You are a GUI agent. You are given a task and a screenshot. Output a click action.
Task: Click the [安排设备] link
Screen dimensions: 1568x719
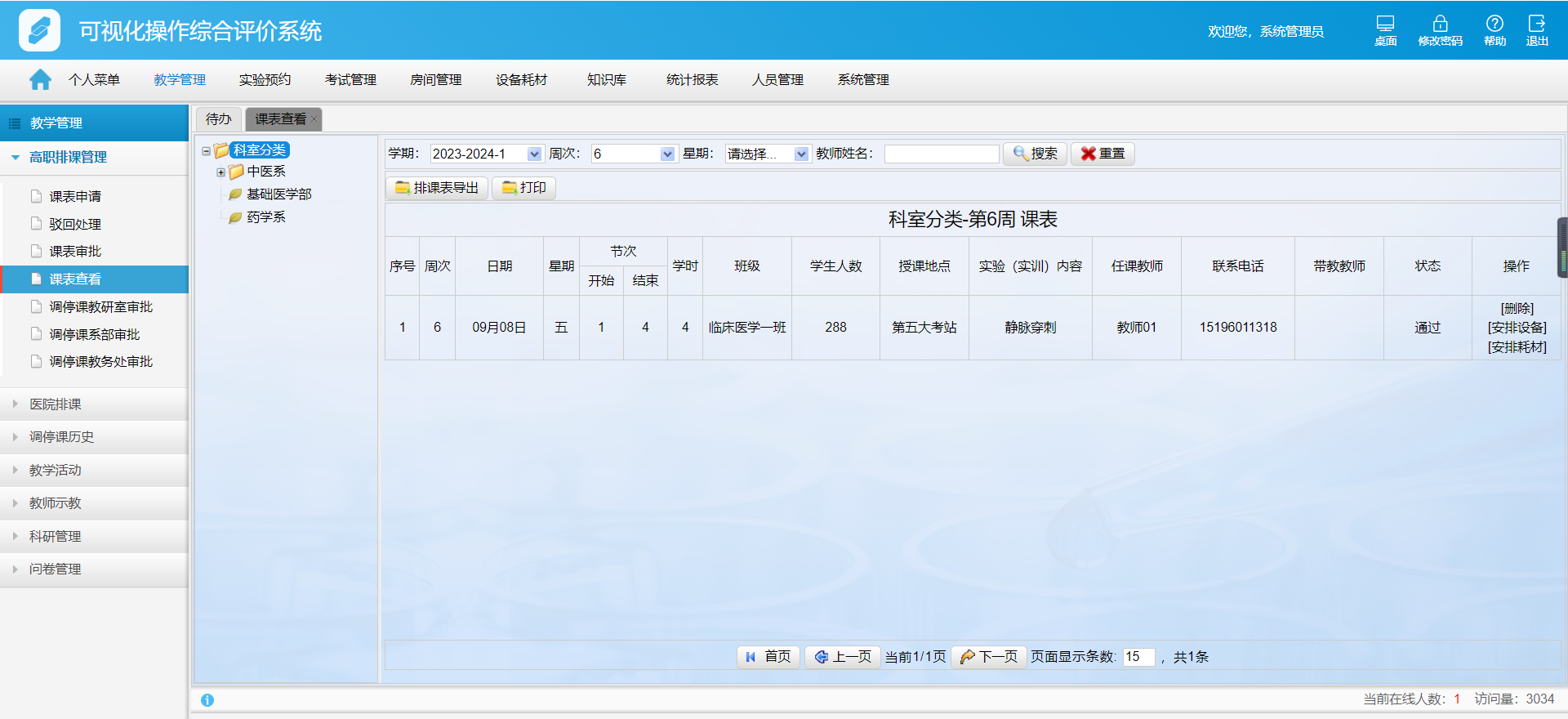pos(1517,328)
